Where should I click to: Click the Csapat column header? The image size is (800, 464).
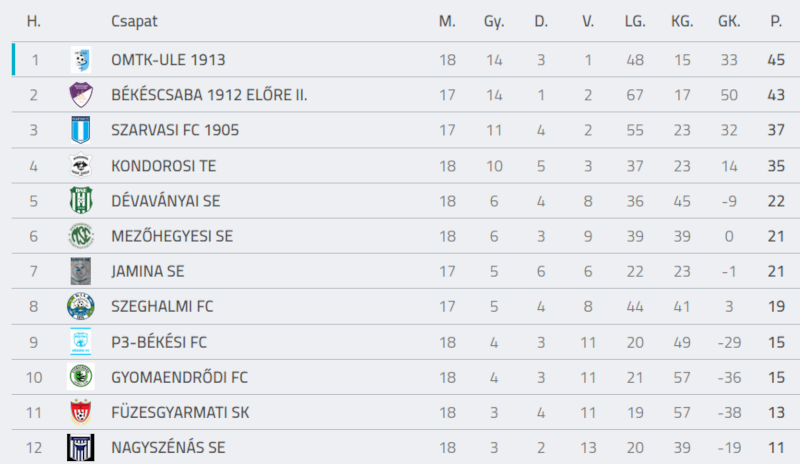[134, 21]
